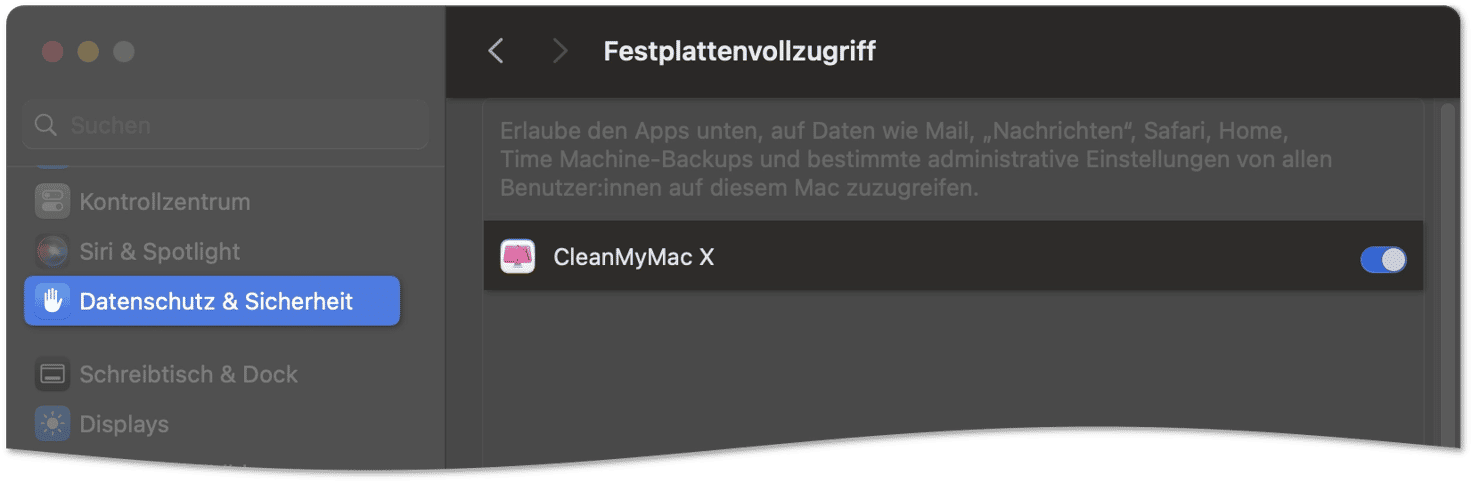Open Kontrollzentrum settings from sidebar label
This screenshot has height=483, width=1472.
[165, 201]
